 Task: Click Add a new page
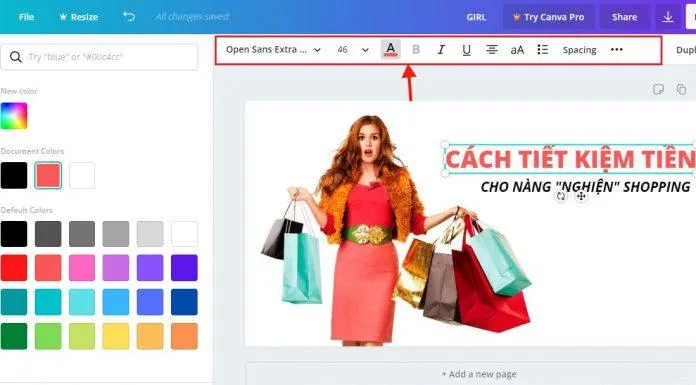(x=479, y=374)
